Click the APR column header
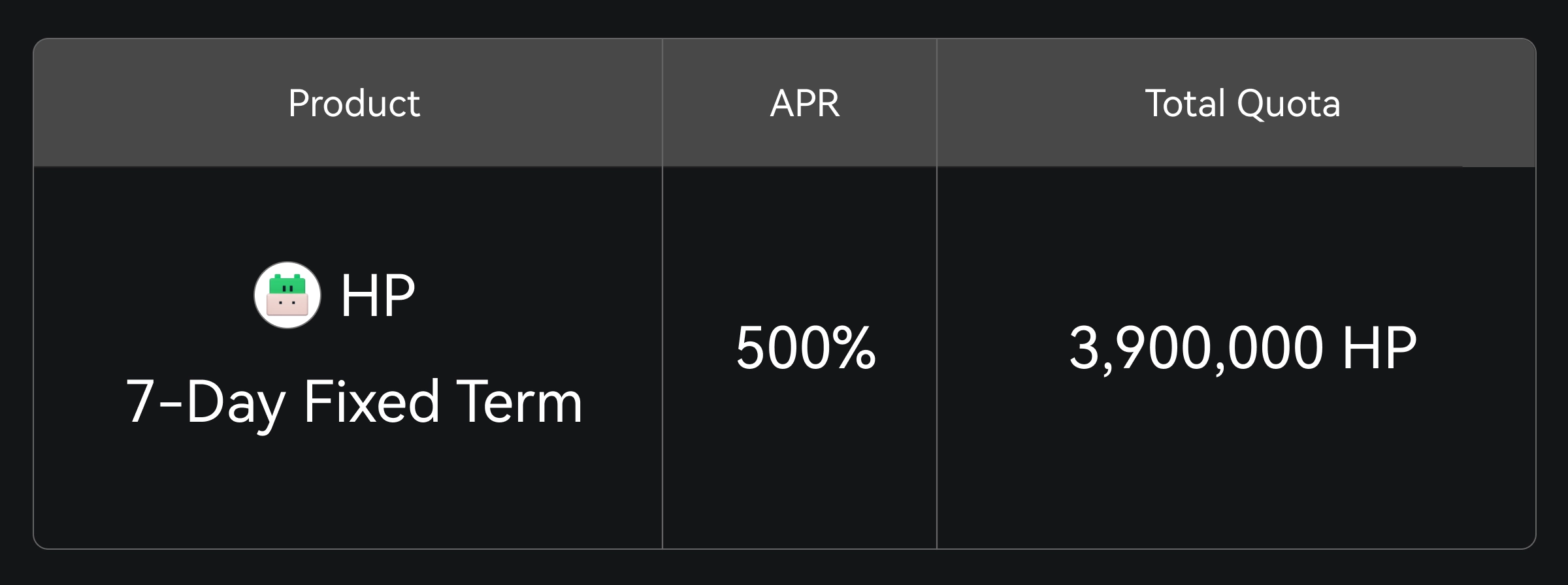 tap(805, 103)
